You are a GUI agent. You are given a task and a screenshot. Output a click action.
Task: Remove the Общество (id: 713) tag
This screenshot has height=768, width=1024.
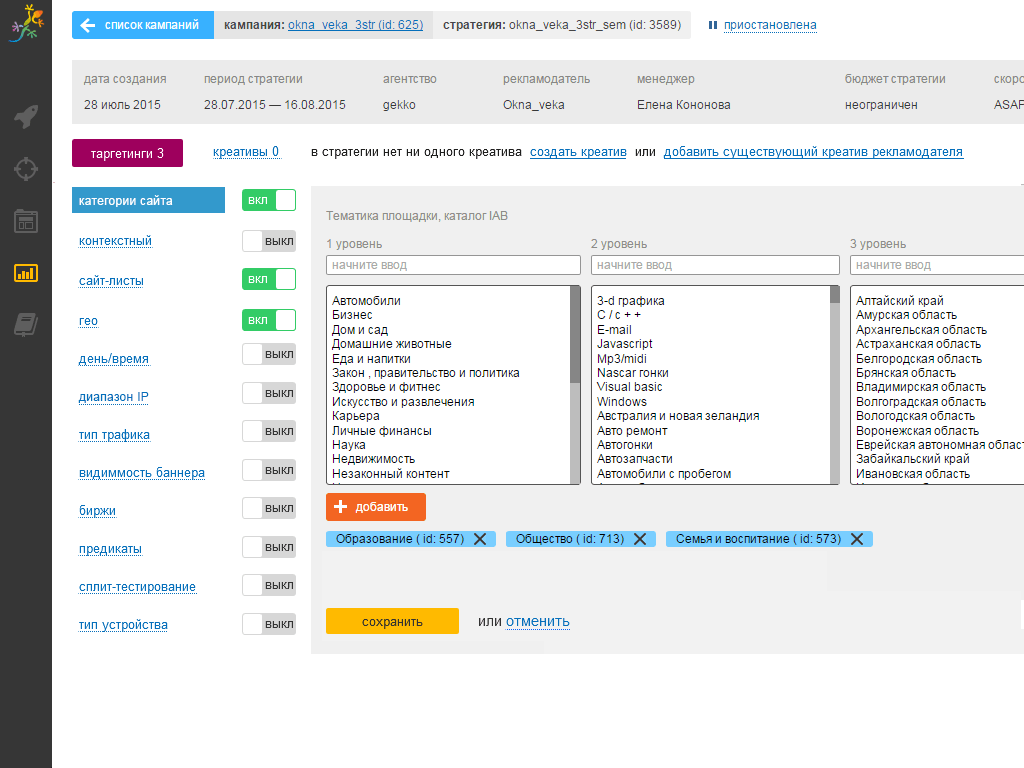[640, 539]
